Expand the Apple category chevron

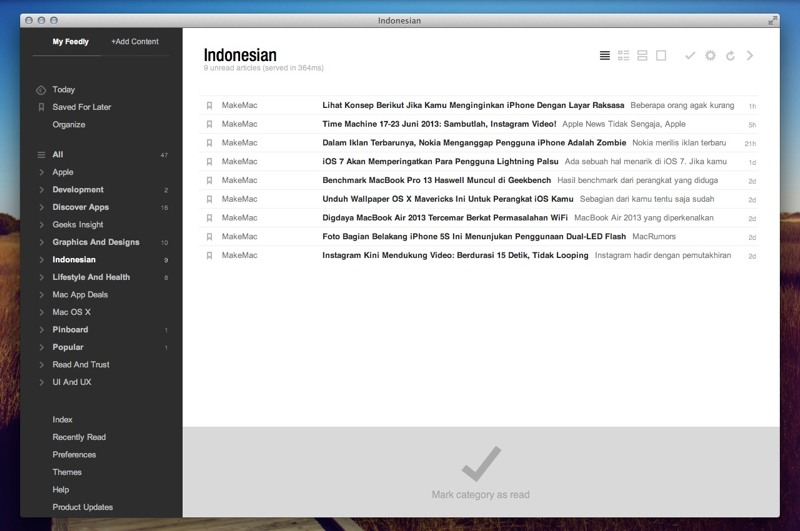point(41,172)
